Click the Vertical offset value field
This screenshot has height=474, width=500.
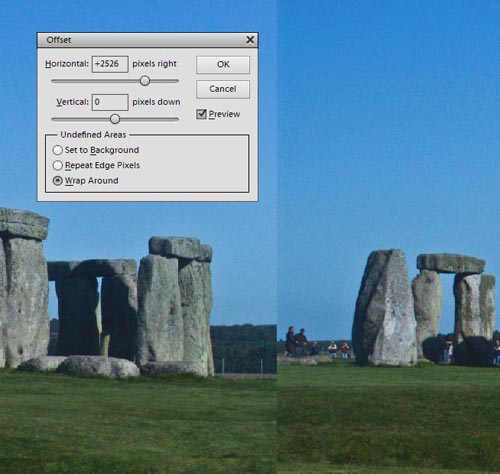coord(110,102)
